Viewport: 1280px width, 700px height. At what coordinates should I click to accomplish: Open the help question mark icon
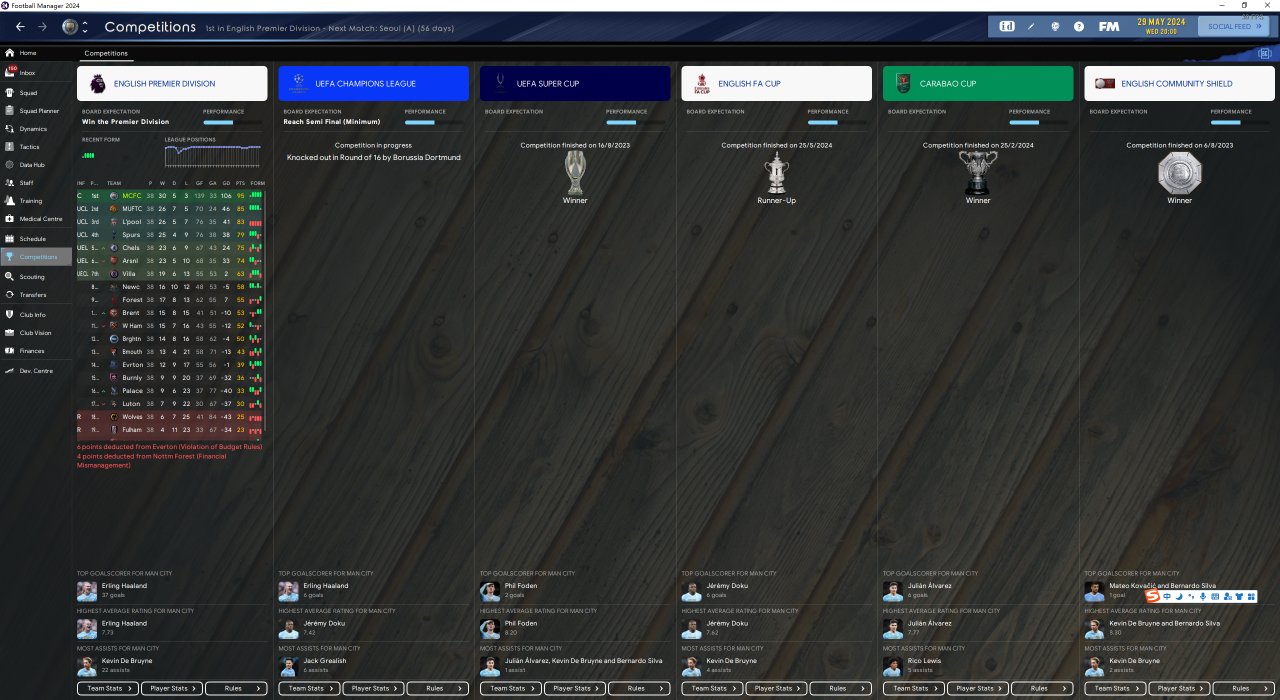1079,26
